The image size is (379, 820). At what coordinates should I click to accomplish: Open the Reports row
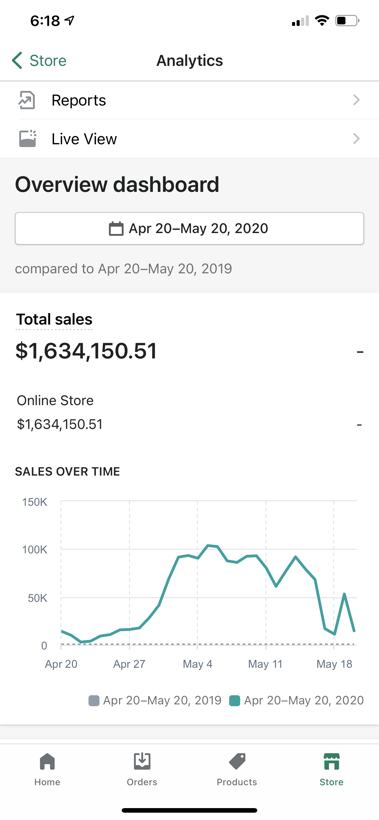pos(189,100)
